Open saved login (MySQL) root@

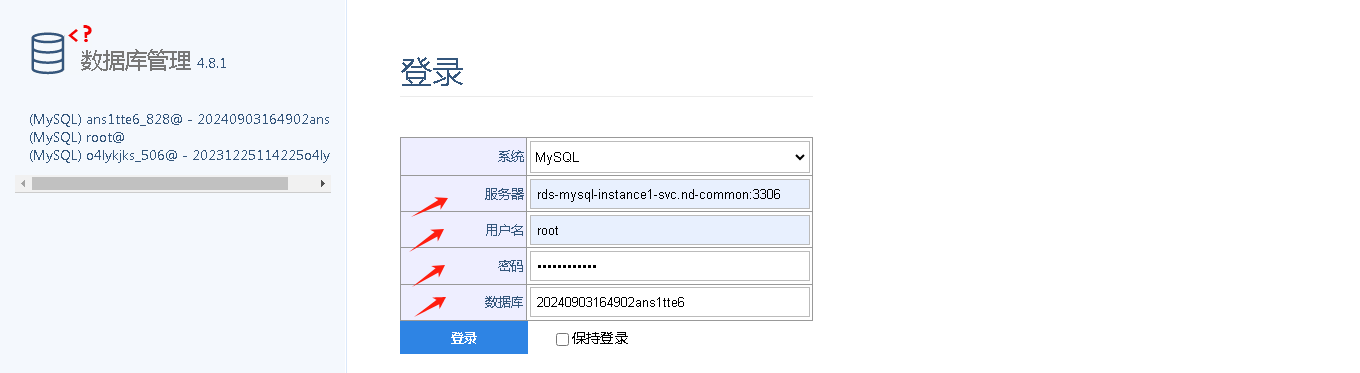(x=77, y=137)
